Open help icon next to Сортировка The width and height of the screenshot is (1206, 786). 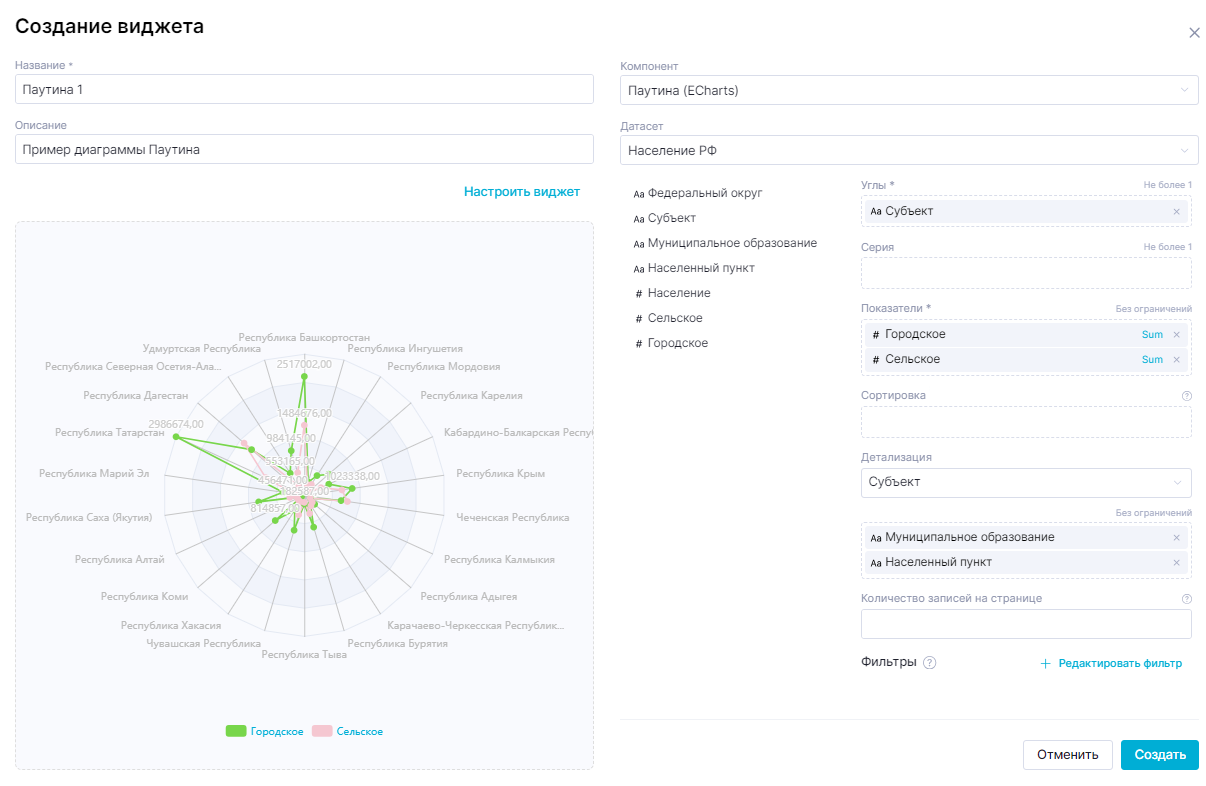coord(1186,396)
